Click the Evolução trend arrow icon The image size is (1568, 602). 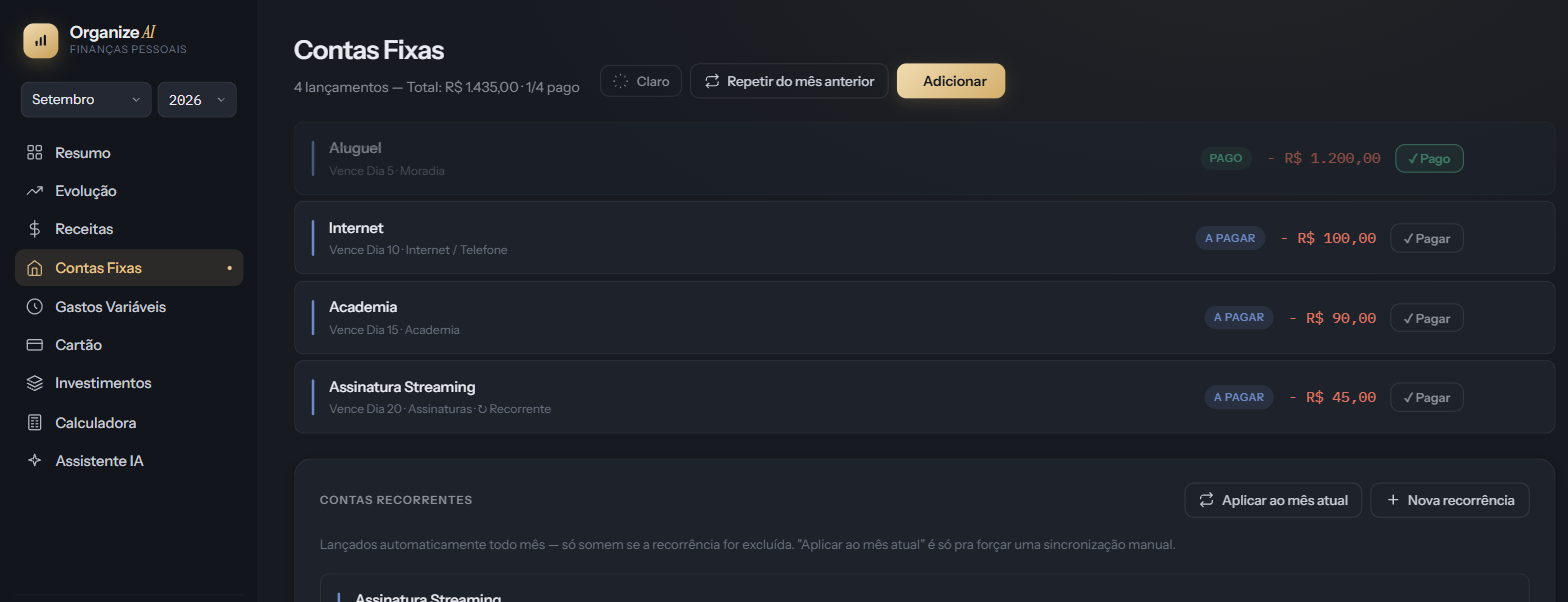(x=35, y=191)
